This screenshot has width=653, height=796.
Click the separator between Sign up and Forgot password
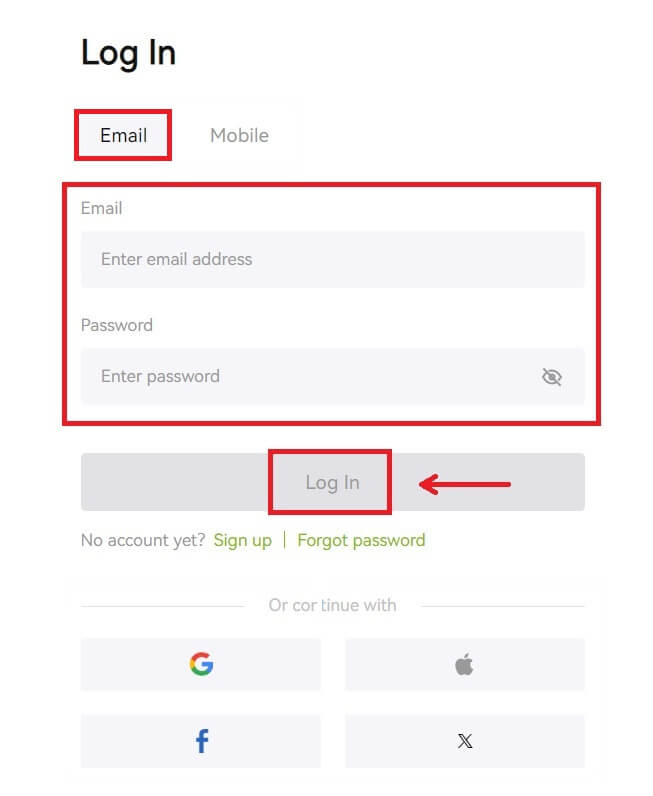point(285,540)
